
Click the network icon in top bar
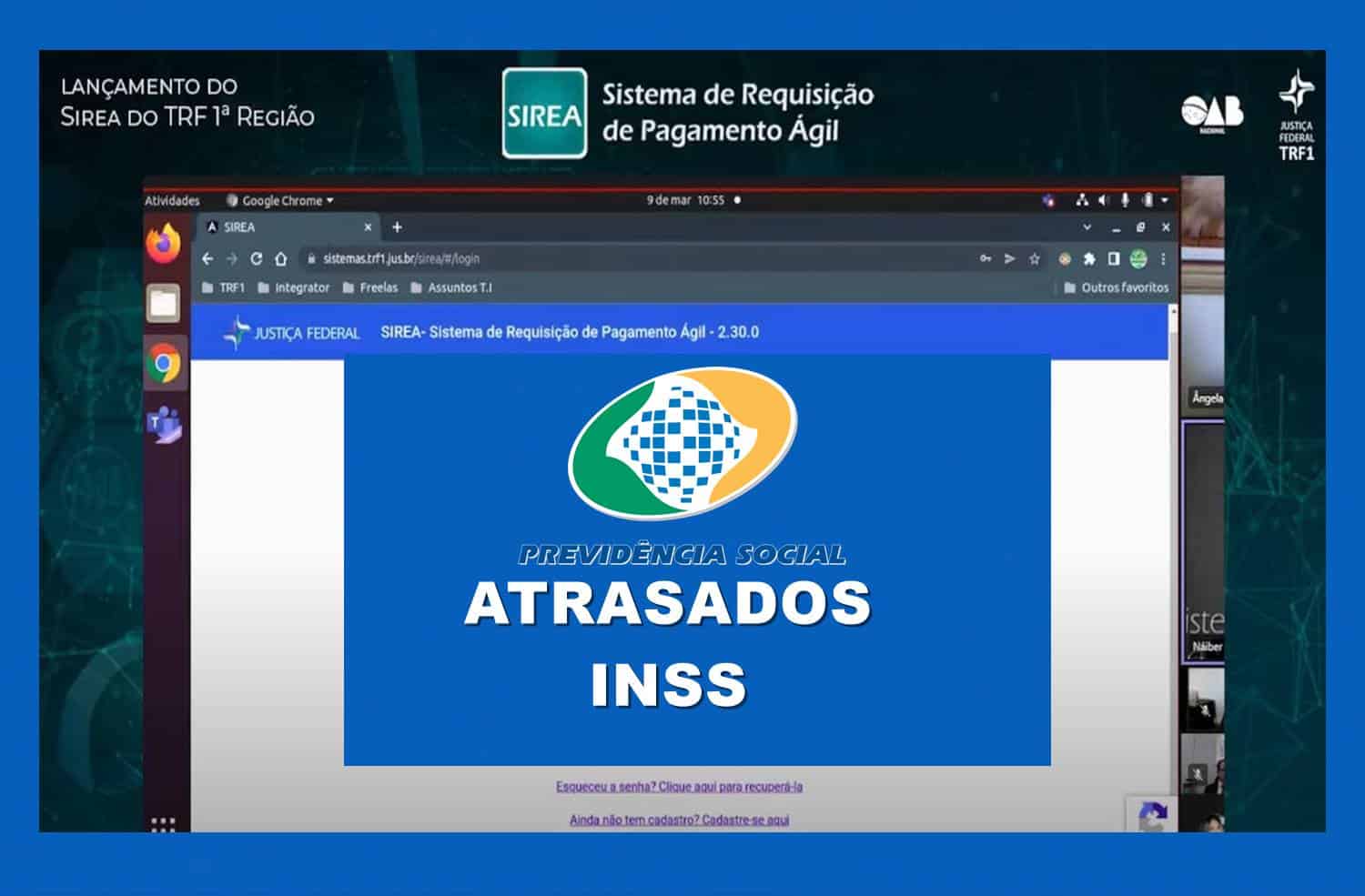[1082, 200]
